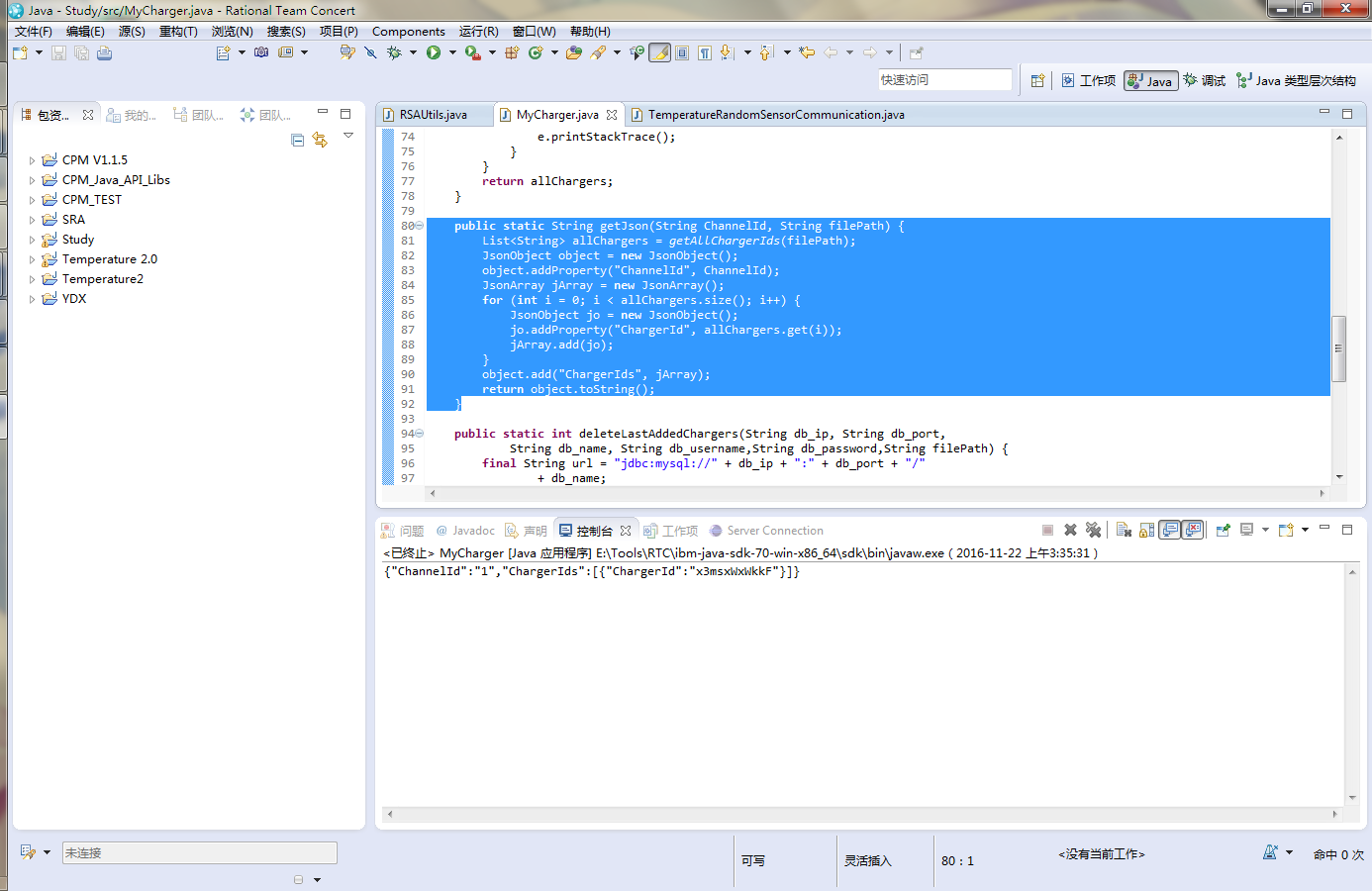This screenshot has width=1372, height=891.
Task: Open the Open Console dropdown arrow
Action: click(x=1305, y=531)
